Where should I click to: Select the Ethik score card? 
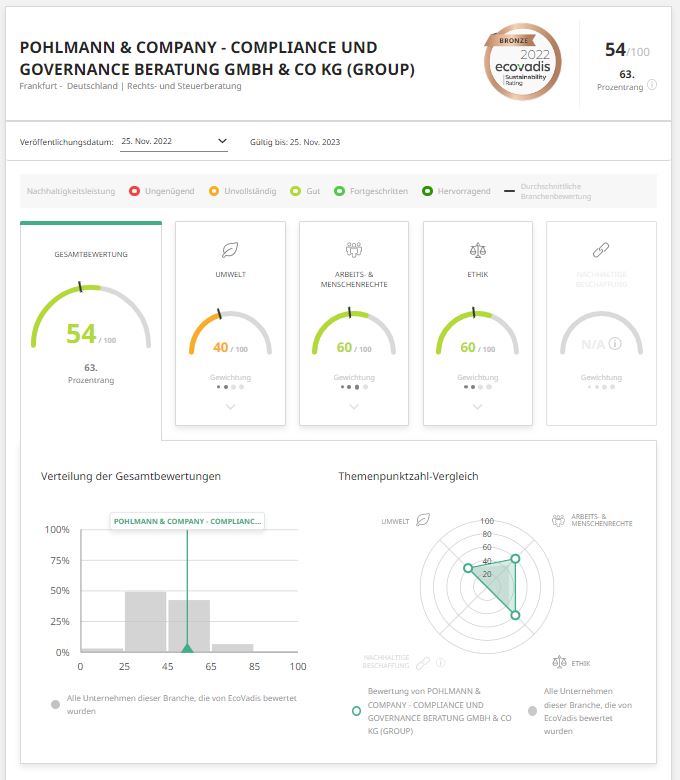tap(478, 323)
